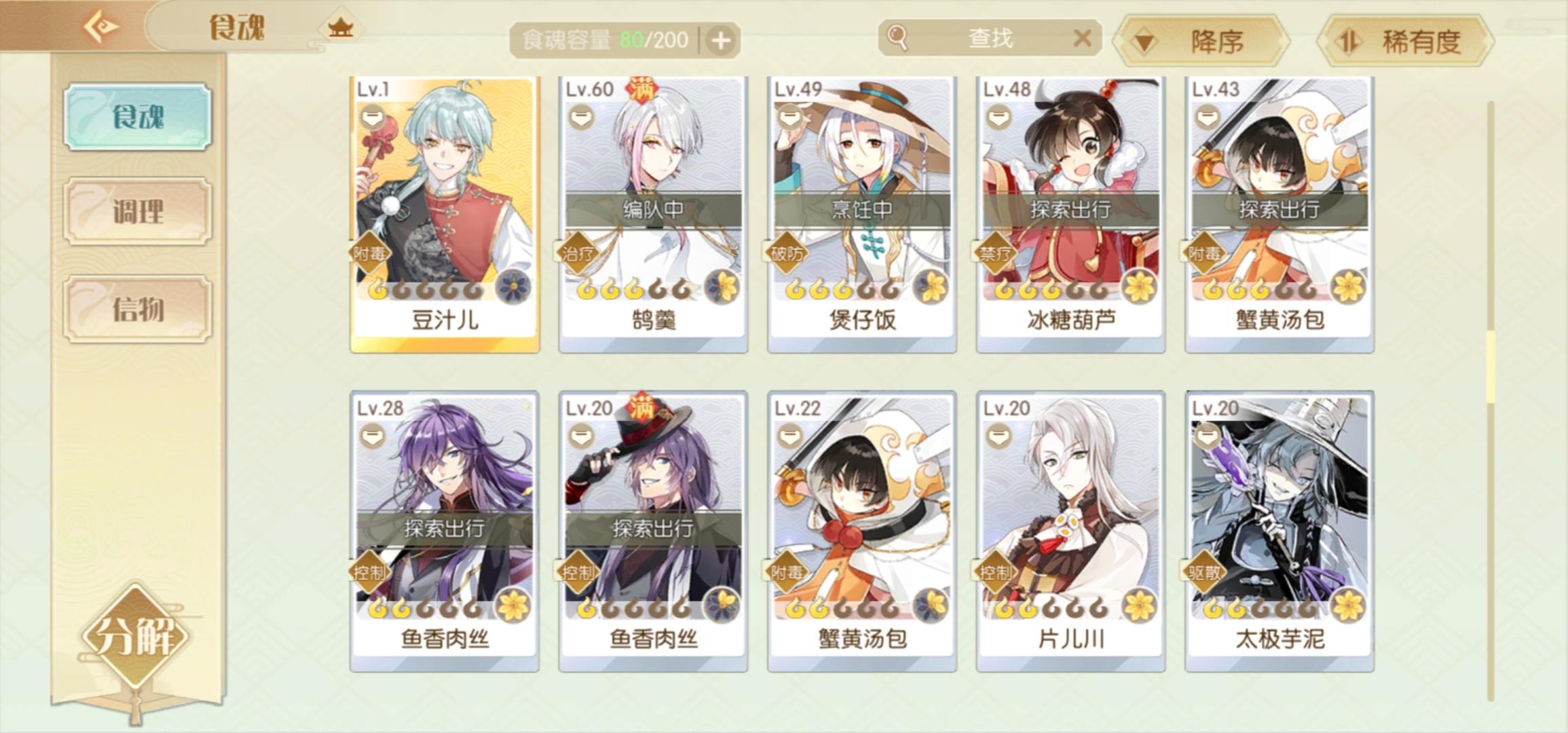Open the 信物 tab
Image resolution: width=1568 pixels, height=733 pixels.
[x=138, y=309]
